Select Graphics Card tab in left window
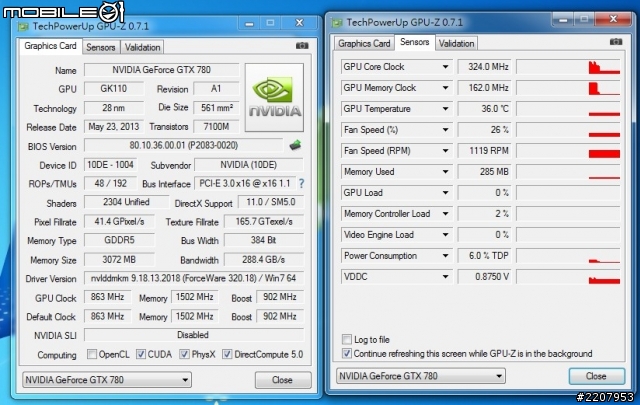 pyautogui.click(x=50, y=46)
